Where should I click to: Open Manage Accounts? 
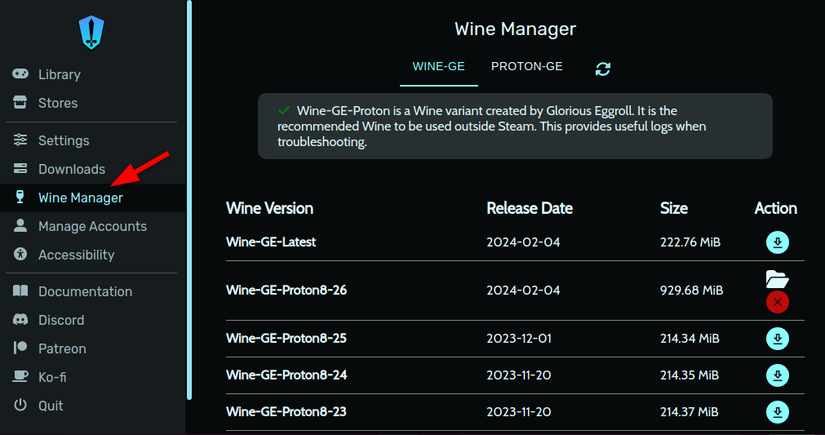click(x=93, y=226)
